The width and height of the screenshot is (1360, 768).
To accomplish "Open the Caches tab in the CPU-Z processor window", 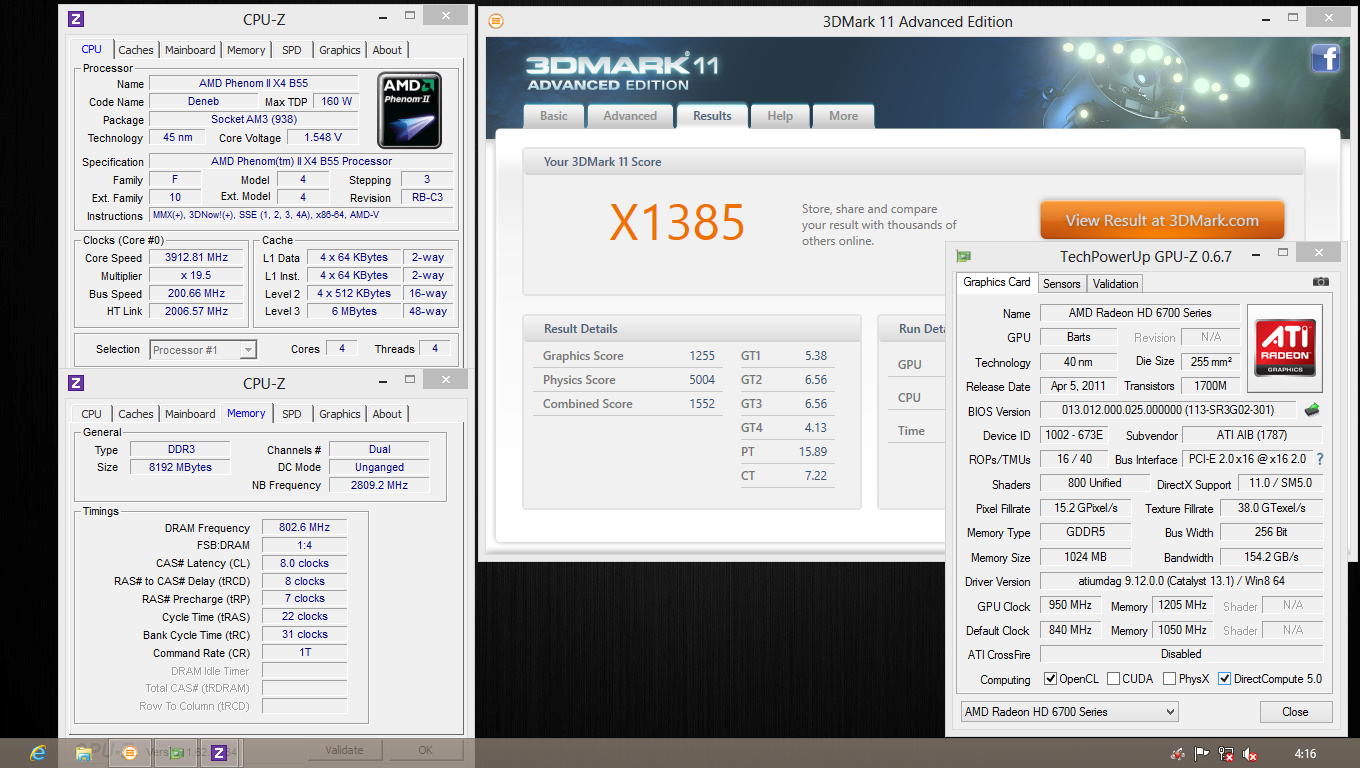I will click(x=136, y=50).
